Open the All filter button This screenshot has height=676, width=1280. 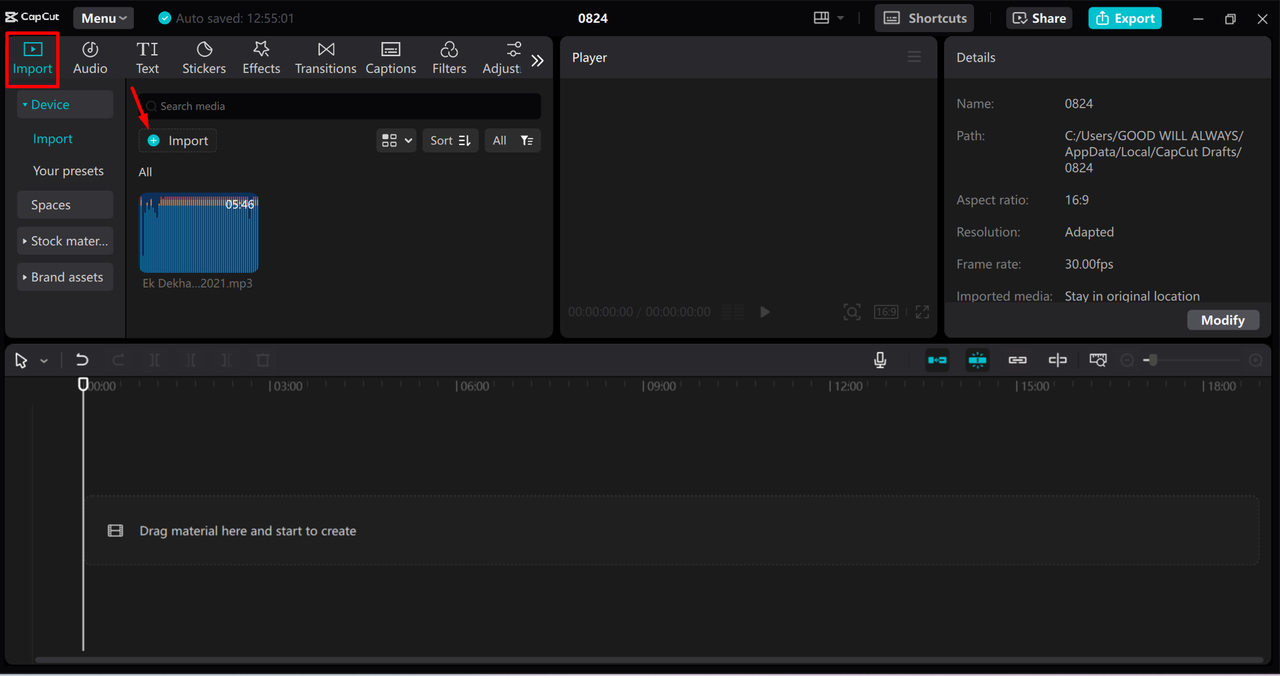click(513, 141)
